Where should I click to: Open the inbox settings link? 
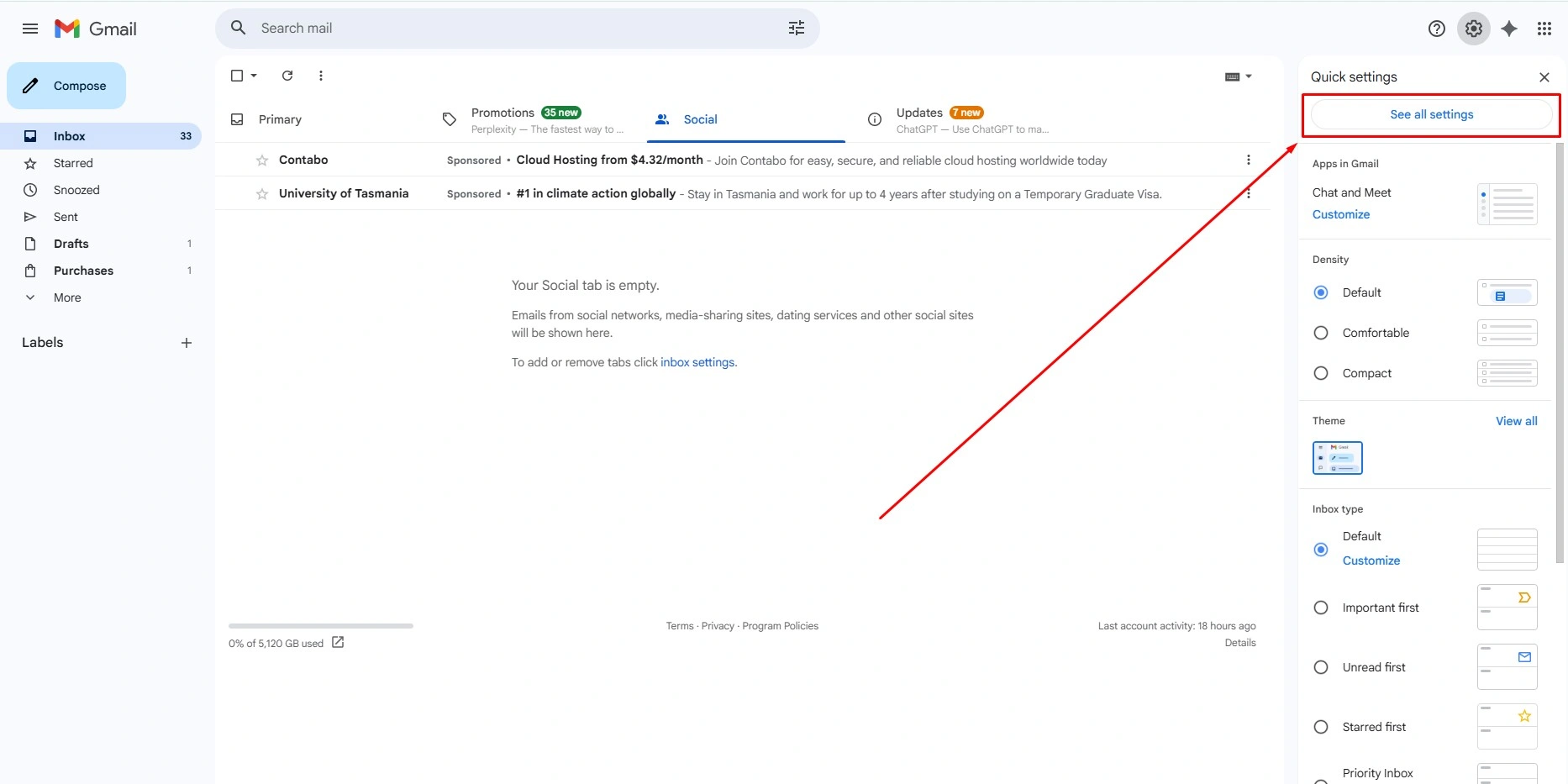click(697, 362)
